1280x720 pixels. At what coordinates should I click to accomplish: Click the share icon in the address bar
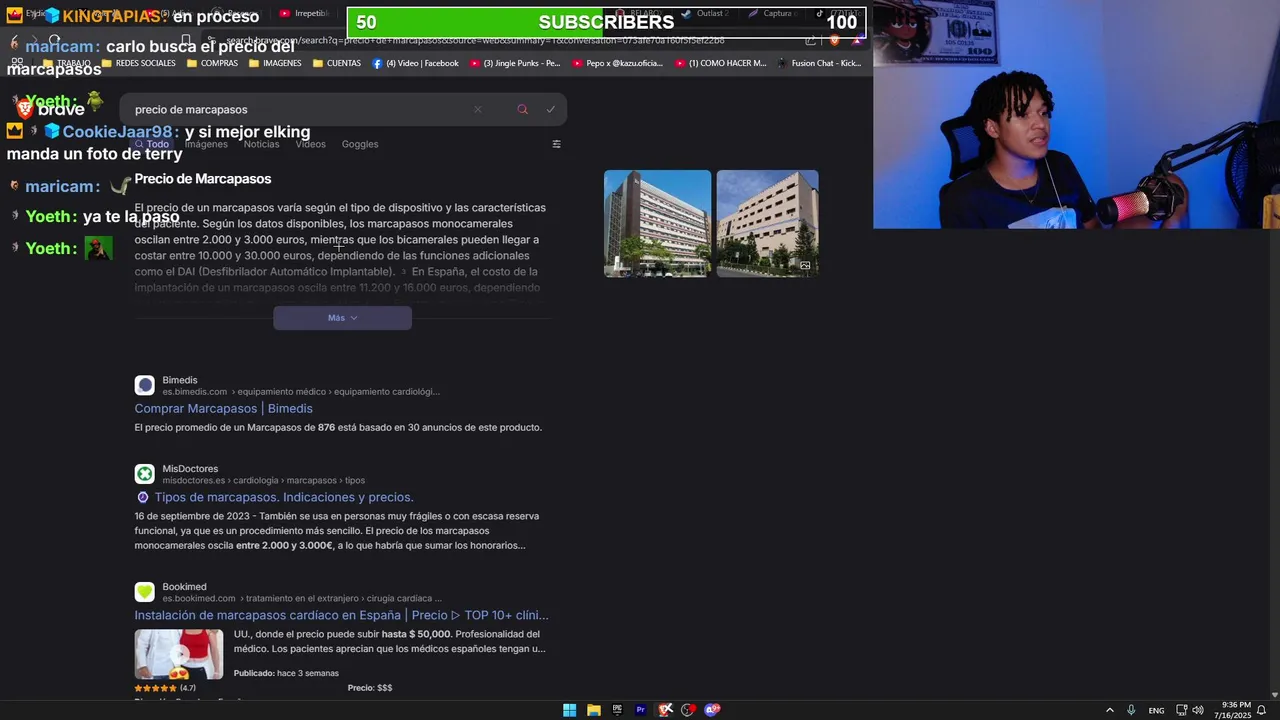point(811,40)
